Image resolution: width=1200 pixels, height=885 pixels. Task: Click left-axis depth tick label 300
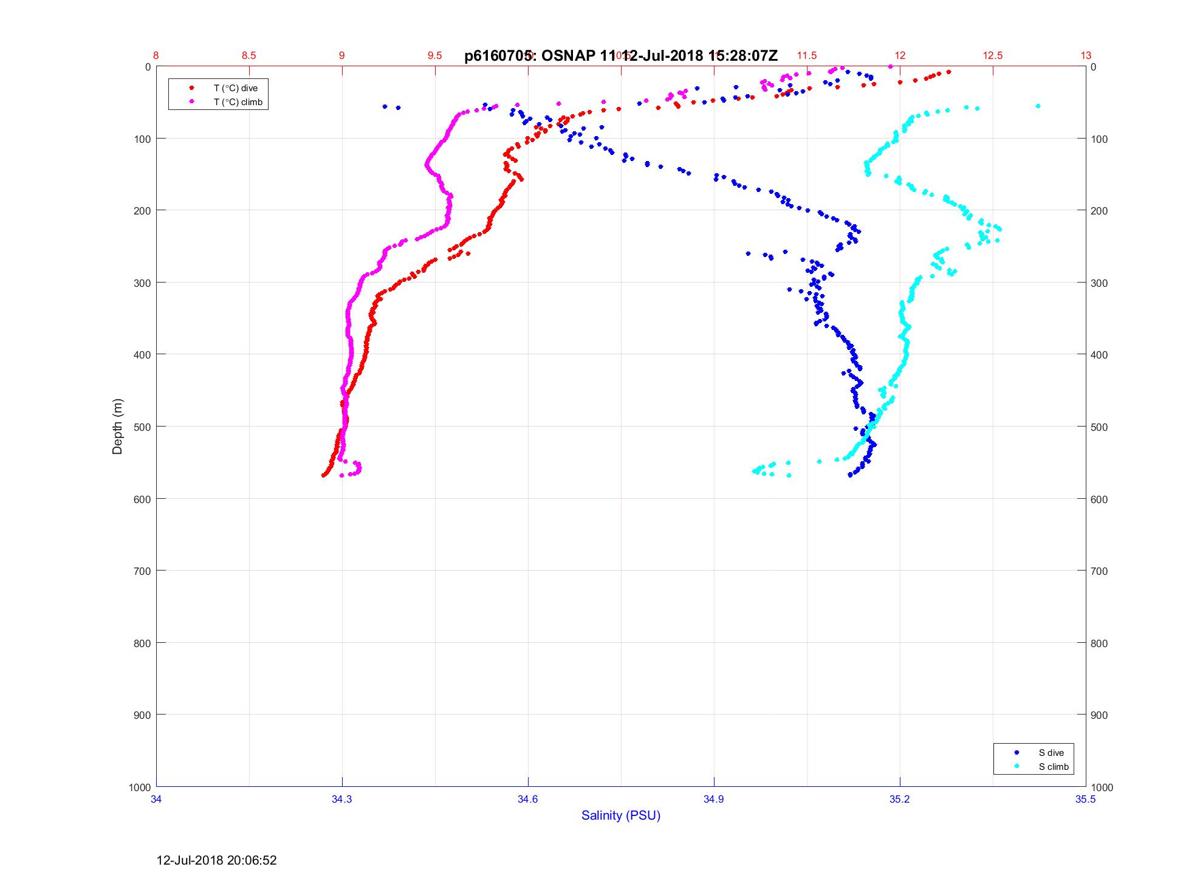[142, 282]
